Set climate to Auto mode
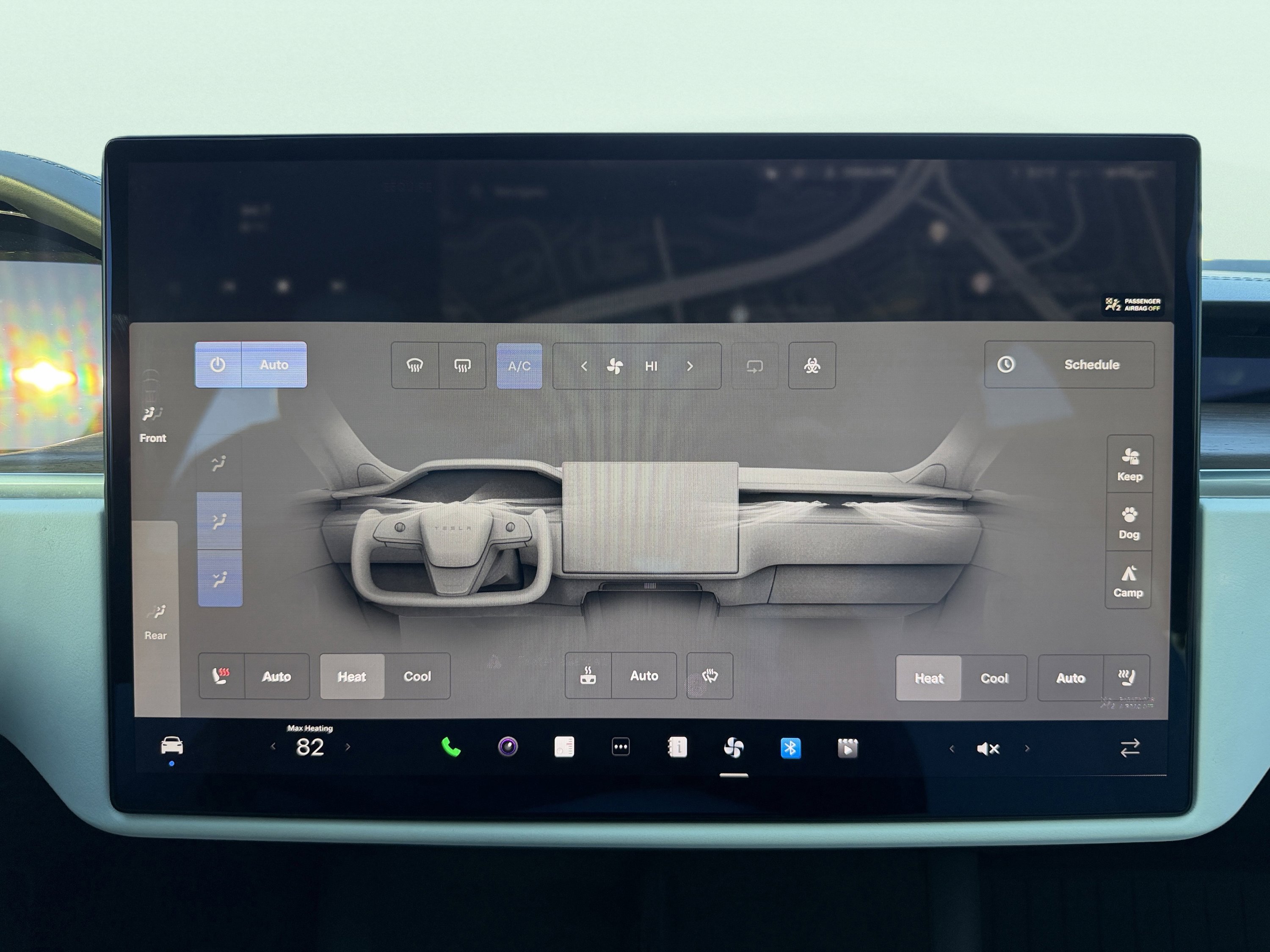This screenshot has width=1270, height=952. tap(274, 365)
